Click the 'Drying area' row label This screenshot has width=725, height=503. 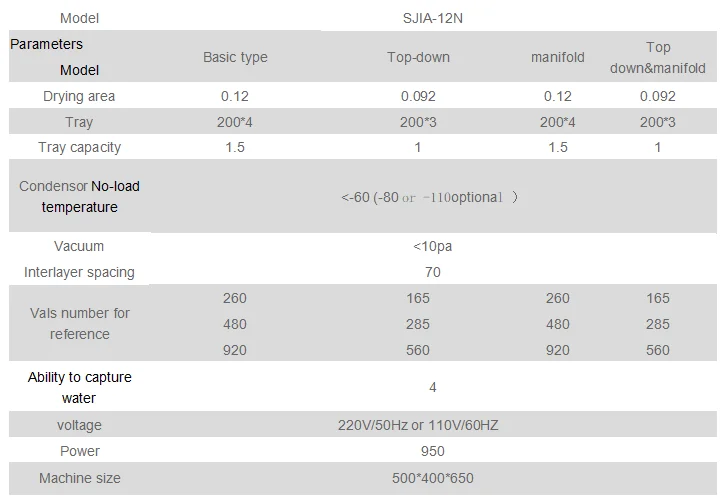pyautogui.click(x=79, y=97)
